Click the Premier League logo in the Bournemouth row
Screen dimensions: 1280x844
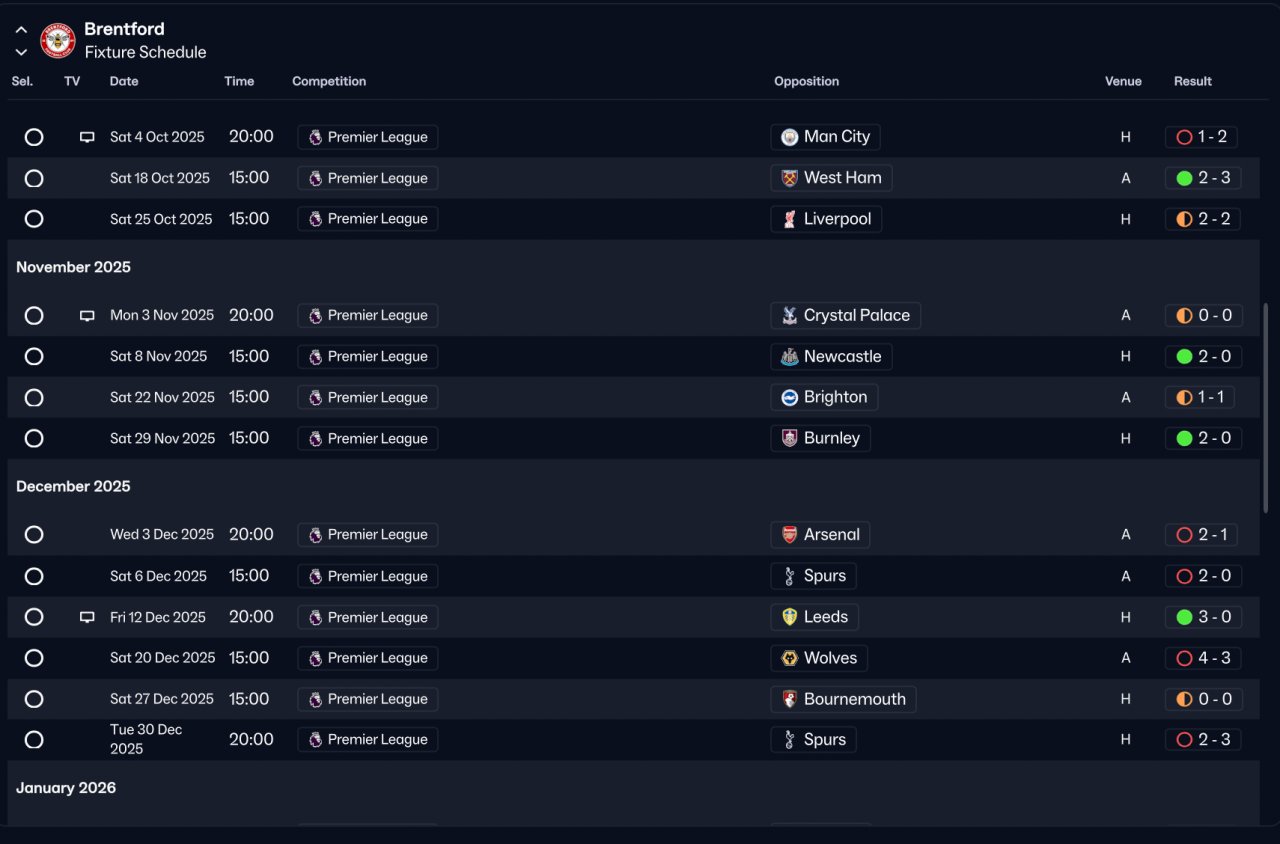point(315,699)
